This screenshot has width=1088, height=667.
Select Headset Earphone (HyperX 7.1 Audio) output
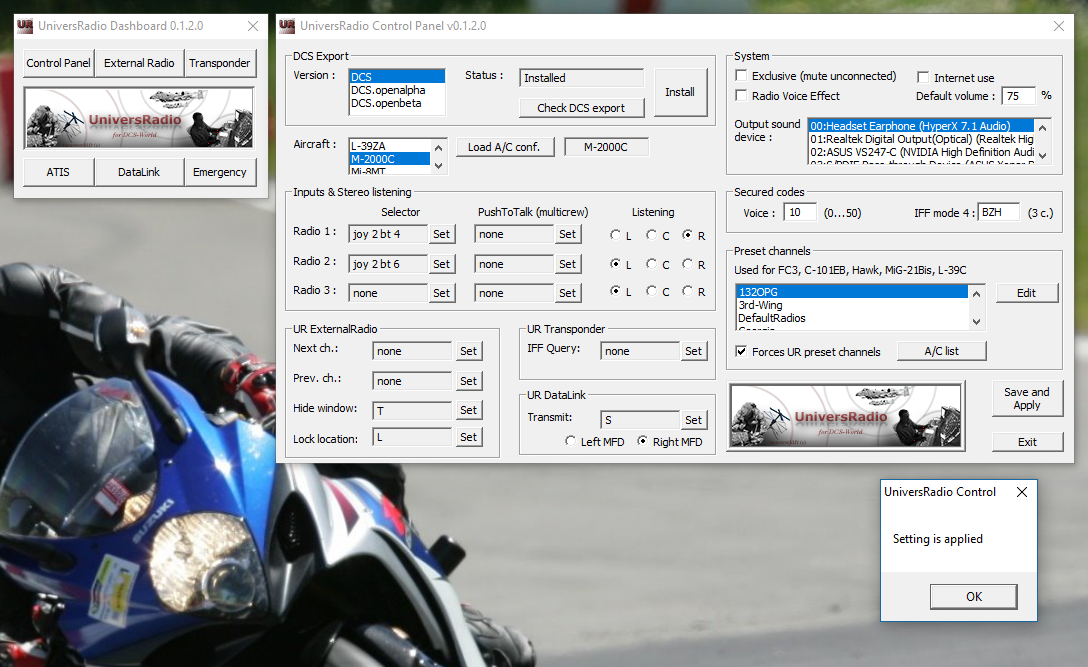[x=921, y=126]
